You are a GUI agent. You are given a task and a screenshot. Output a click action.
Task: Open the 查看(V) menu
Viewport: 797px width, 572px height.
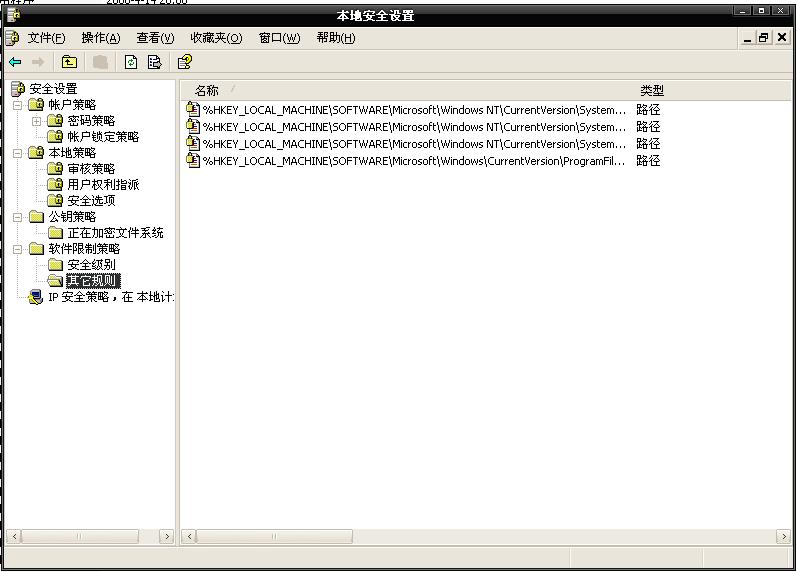[155, 38]
